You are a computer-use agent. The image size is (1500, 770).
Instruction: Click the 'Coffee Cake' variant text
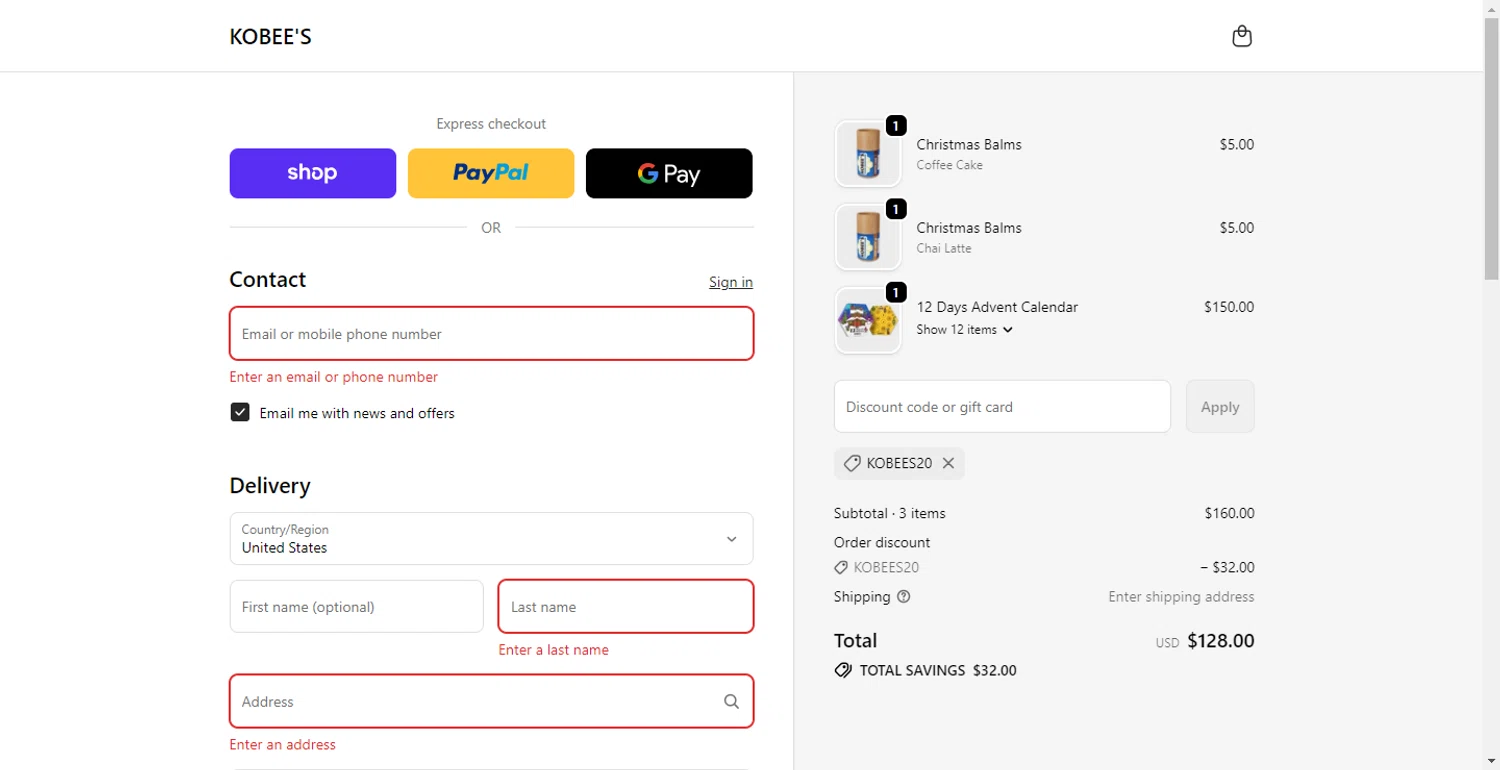(x=949, y=165)
